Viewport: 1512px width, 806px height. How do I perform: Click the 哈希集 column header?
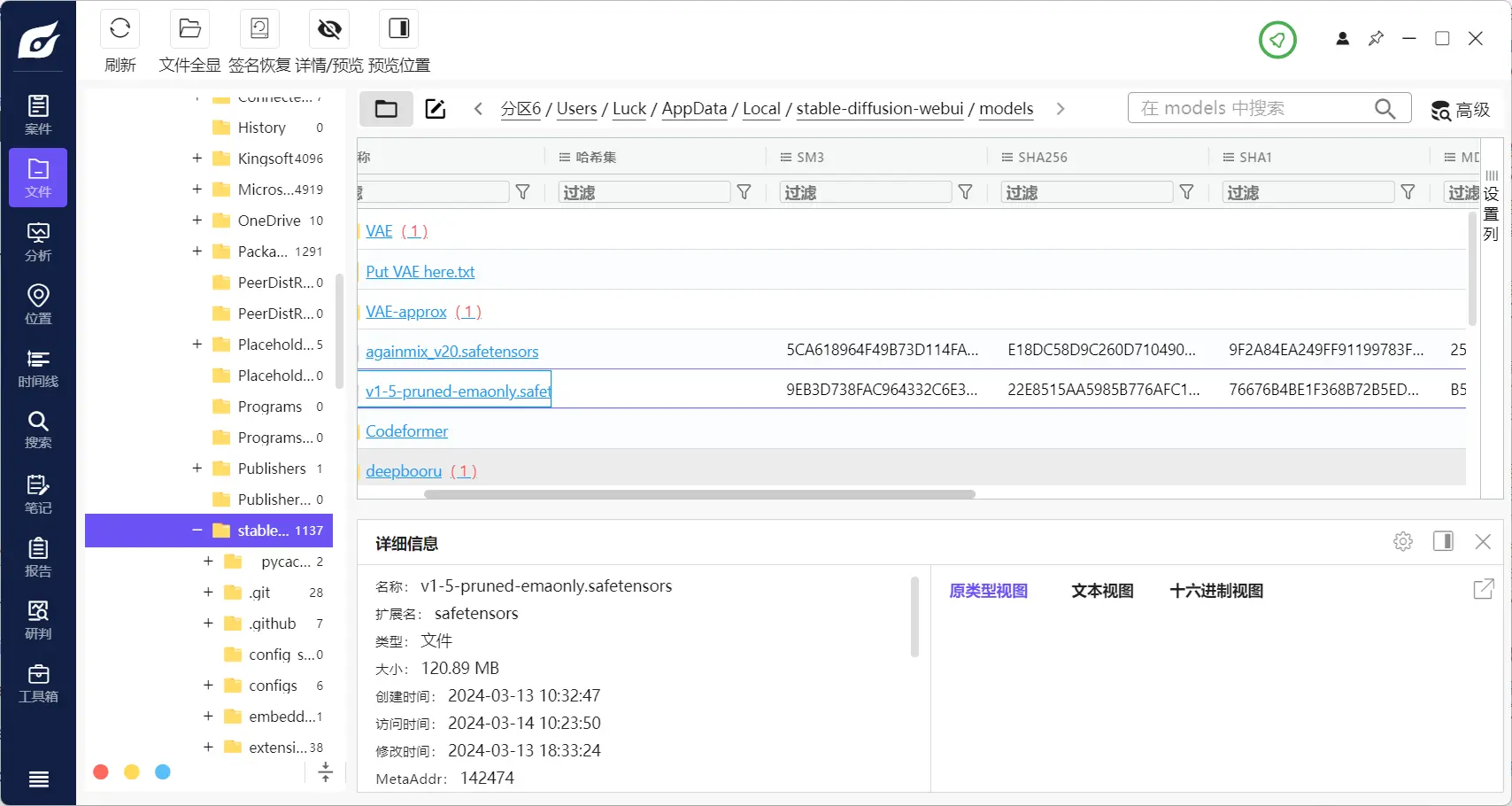click(x=595, y=157)
